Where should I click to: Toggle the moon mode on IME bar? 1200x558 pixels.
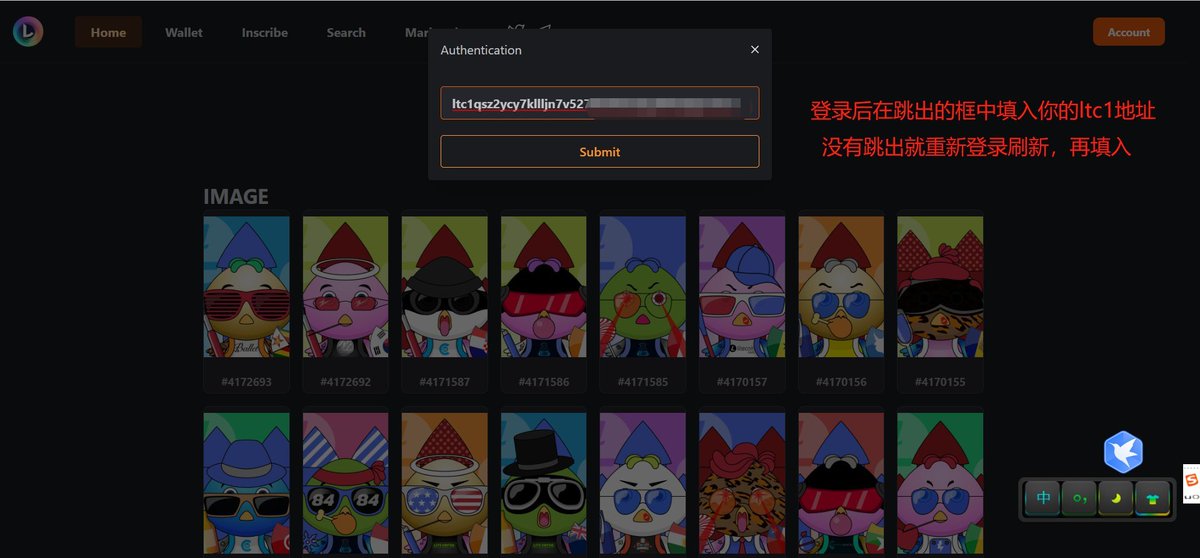click(1116, 497)
